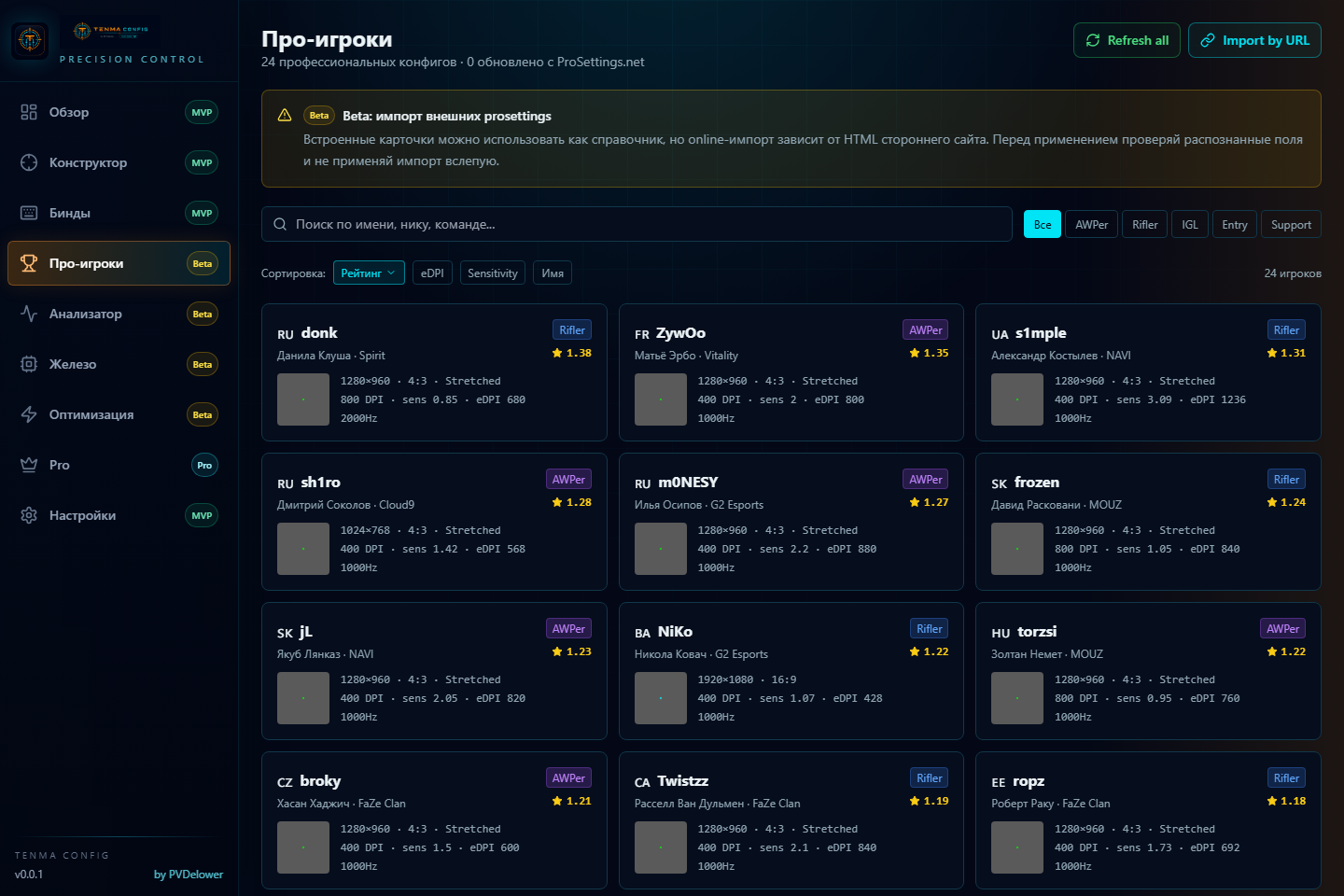Click the v0.0.1 version label
Screen dimensions: 1344x896
tap(29, 875)
